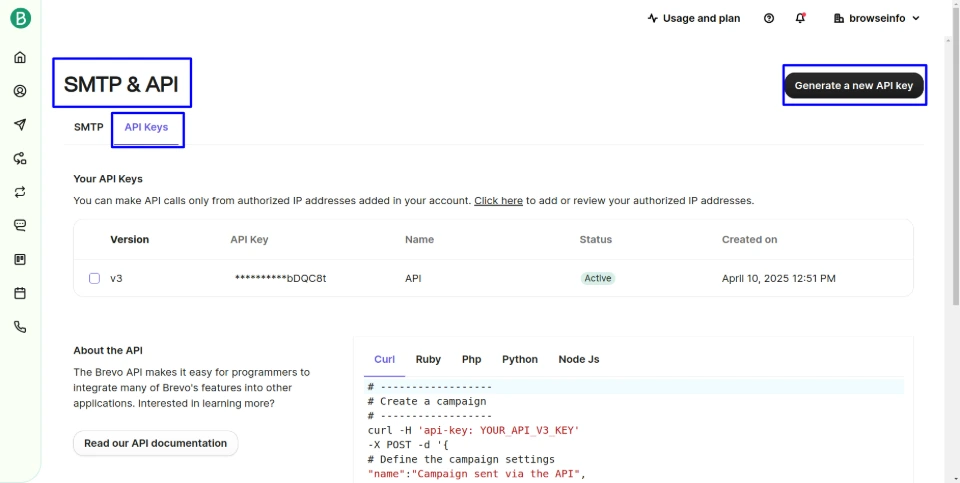The image size is (960, 483).
Task: Open Automations icon in sidebar
Action: coord(20,158)
